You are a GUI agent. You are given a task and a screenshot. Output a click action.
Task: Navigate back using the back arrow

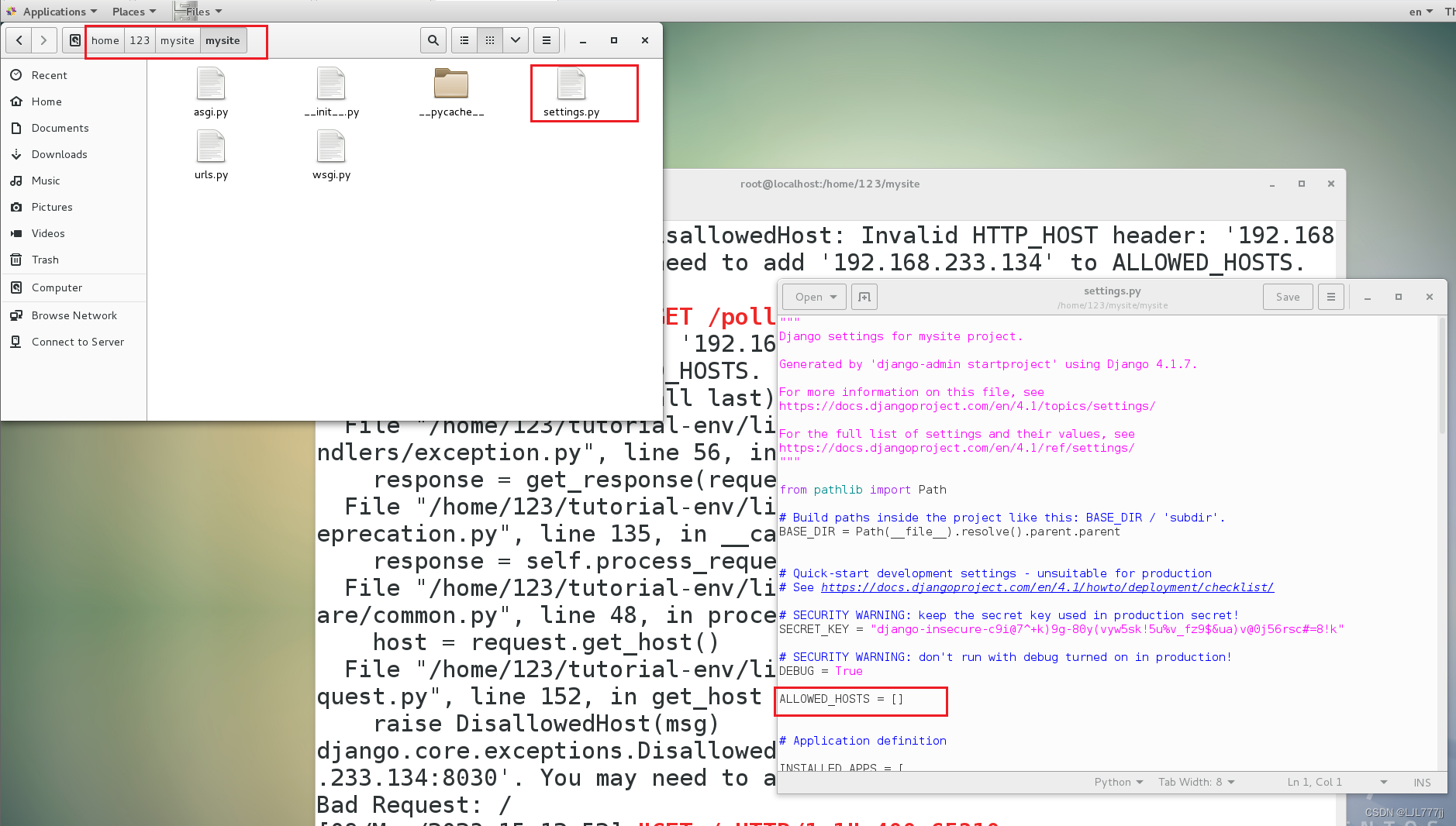click(18, 40)
